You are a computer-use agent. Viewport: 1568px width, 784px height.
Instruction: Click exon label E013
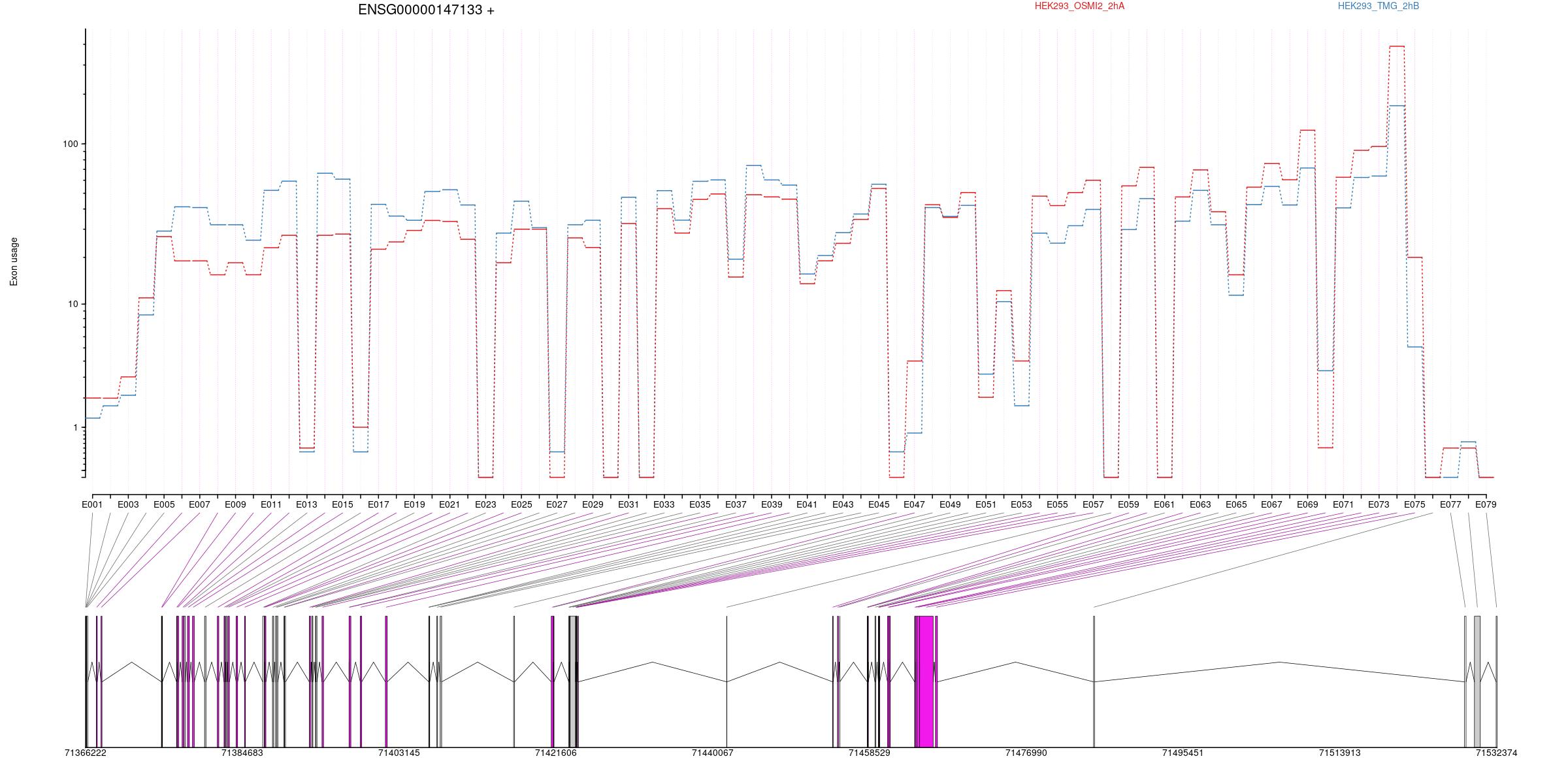click(x=306, y=504)
